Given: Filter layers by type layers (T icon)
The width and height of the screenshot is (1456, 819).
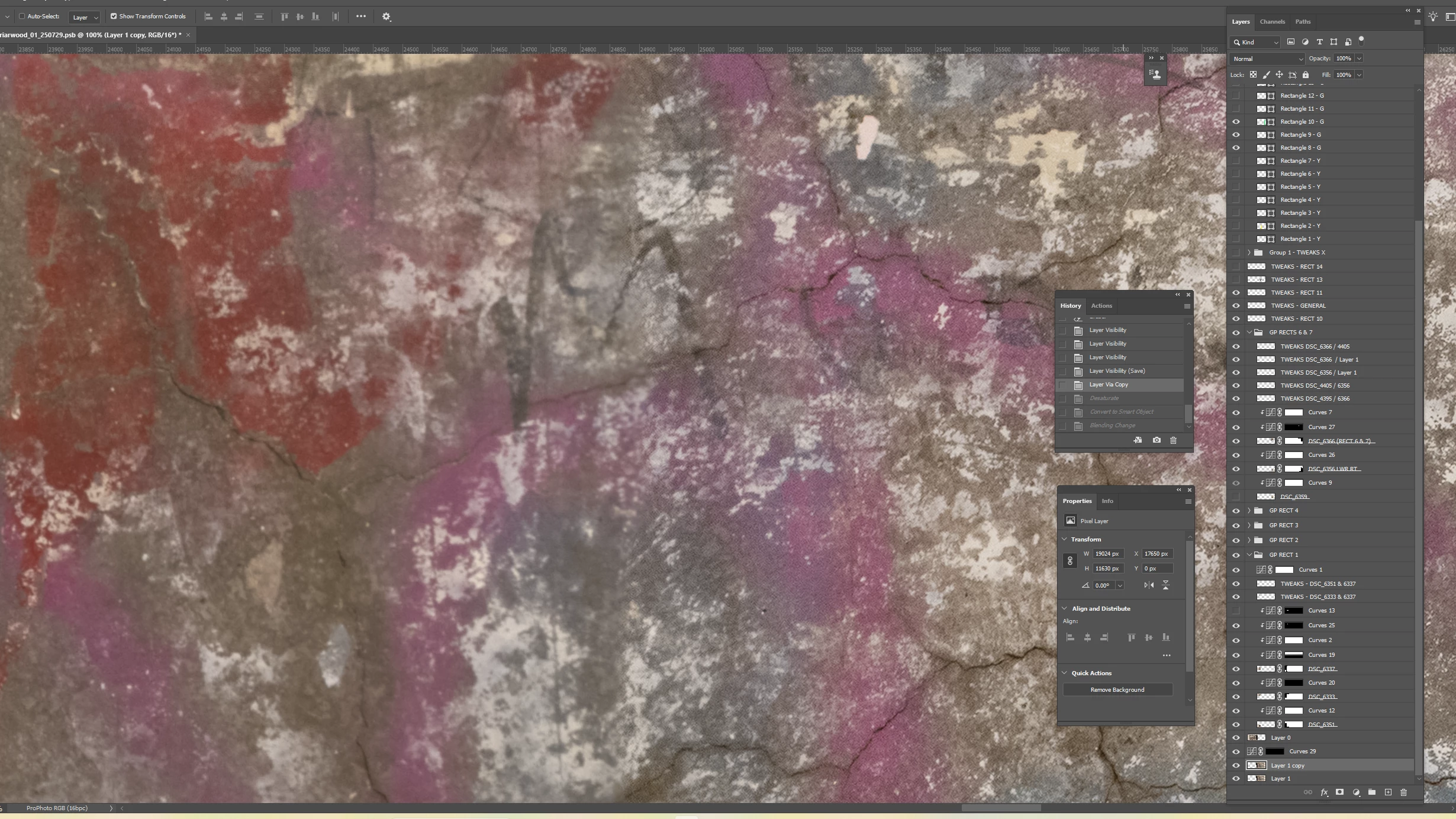Looking at the screenshot, I should [1319, 42].
